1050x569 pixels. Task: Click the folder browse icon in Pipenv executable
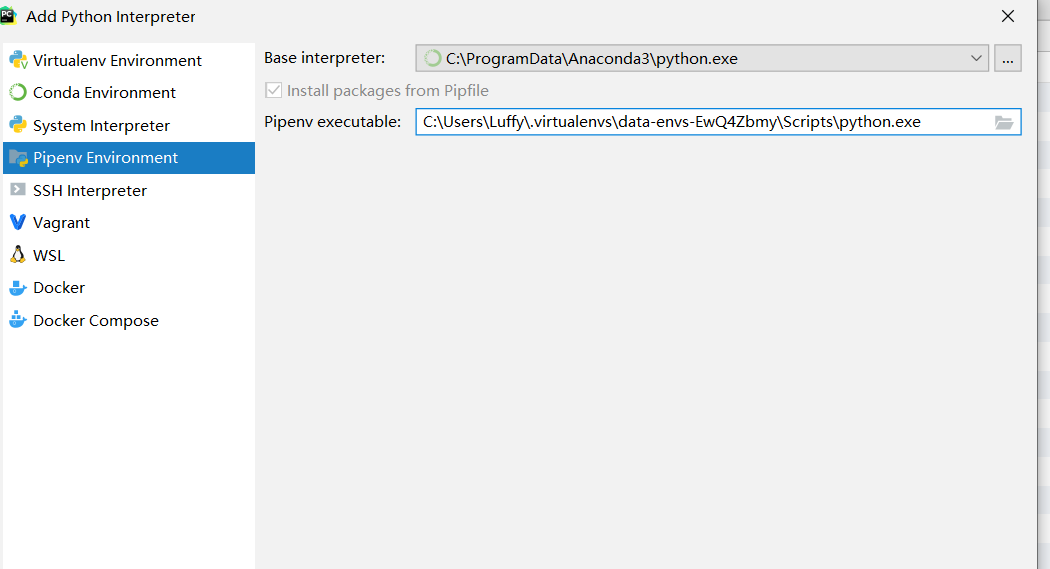1003,122
